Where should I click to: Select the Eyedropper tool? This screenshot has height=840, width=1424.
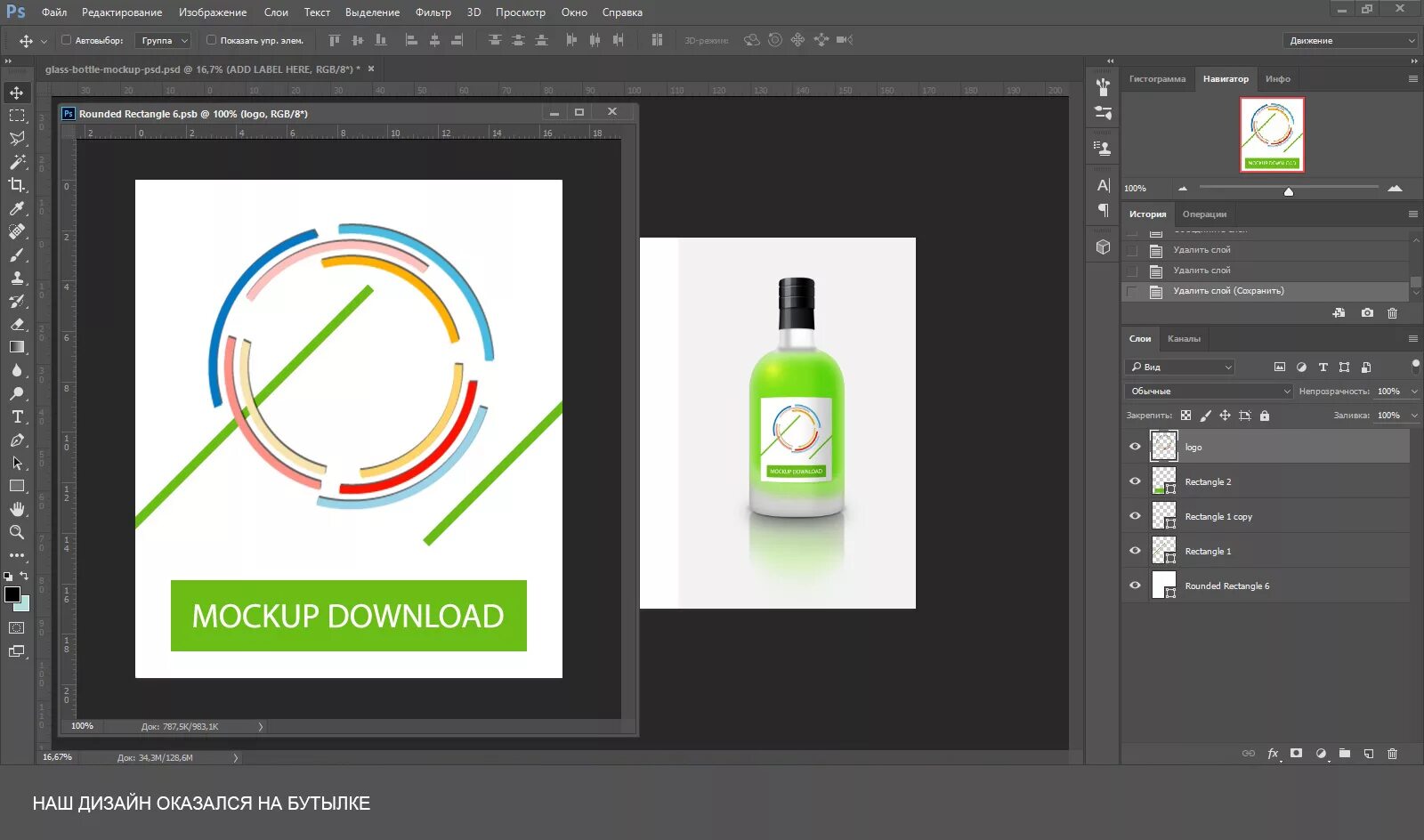click(x=17, y=208)
